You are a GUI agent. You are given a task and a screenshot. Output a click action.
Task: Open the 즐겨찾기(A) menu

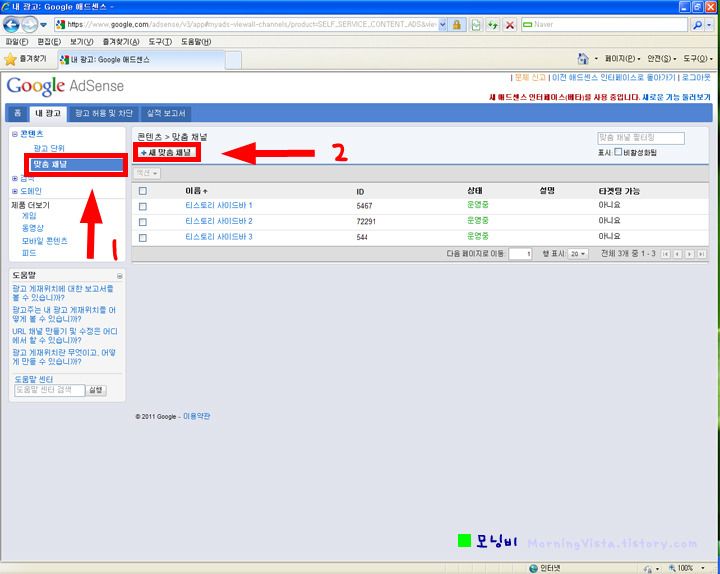tap(121, 42)
